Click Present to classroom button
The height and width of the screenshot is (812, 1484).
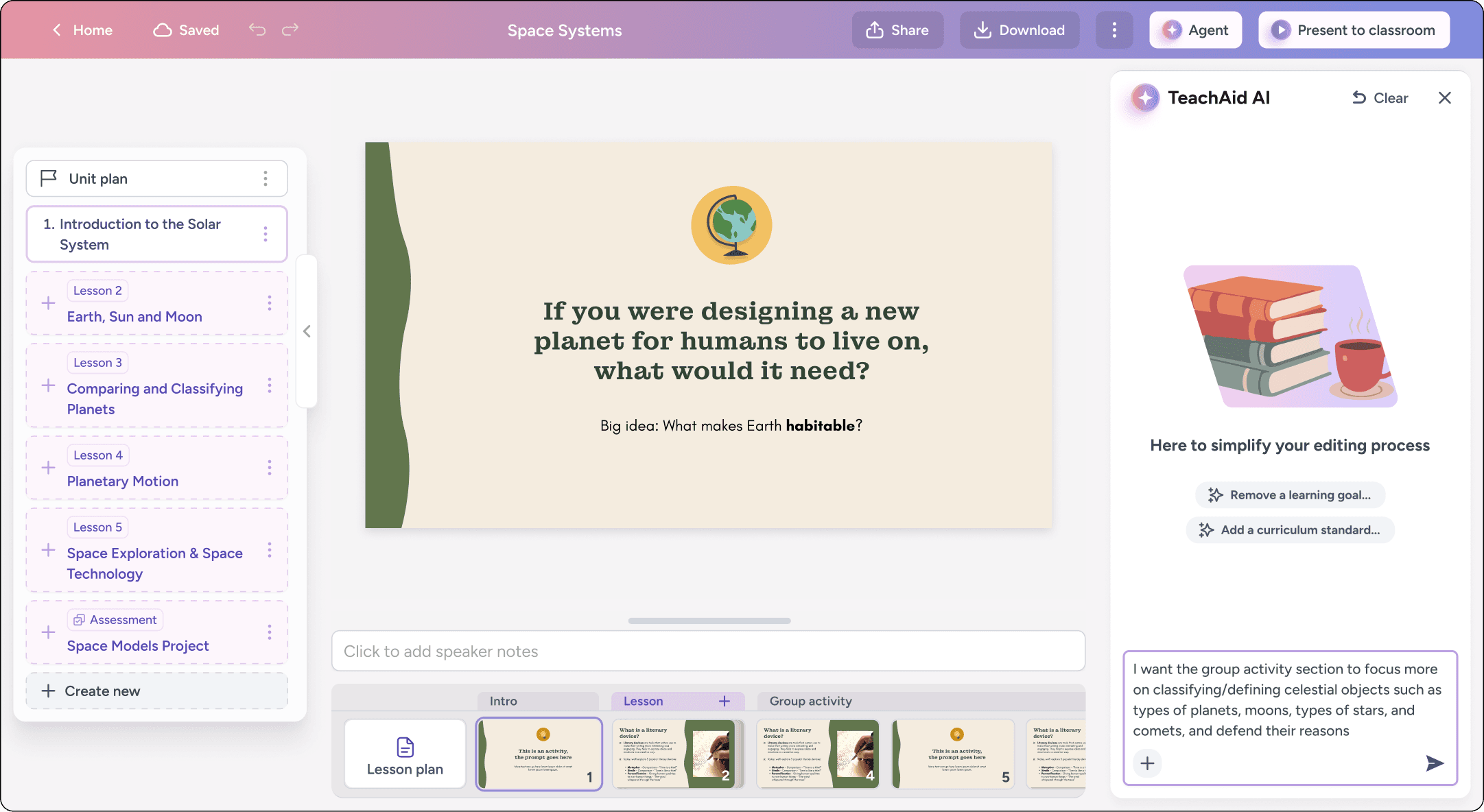tap(1354, 30)
